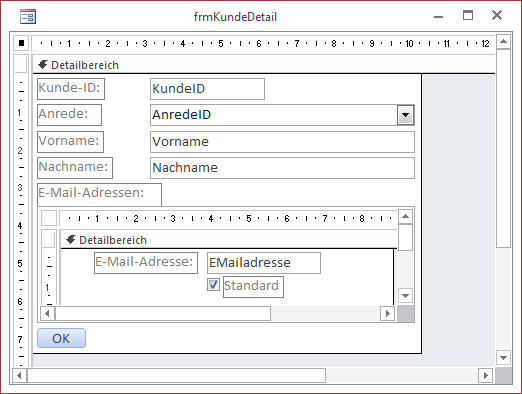Viewport: 522px width, 394px height.
Task: Click the subform vertical scrollbar up arrow
Action: click(x=405, y=217)
